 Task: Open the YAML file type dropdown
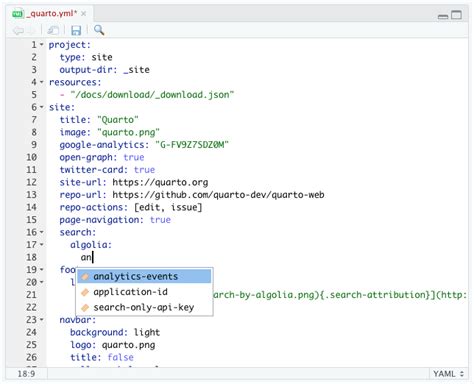[x=448, y=374]
